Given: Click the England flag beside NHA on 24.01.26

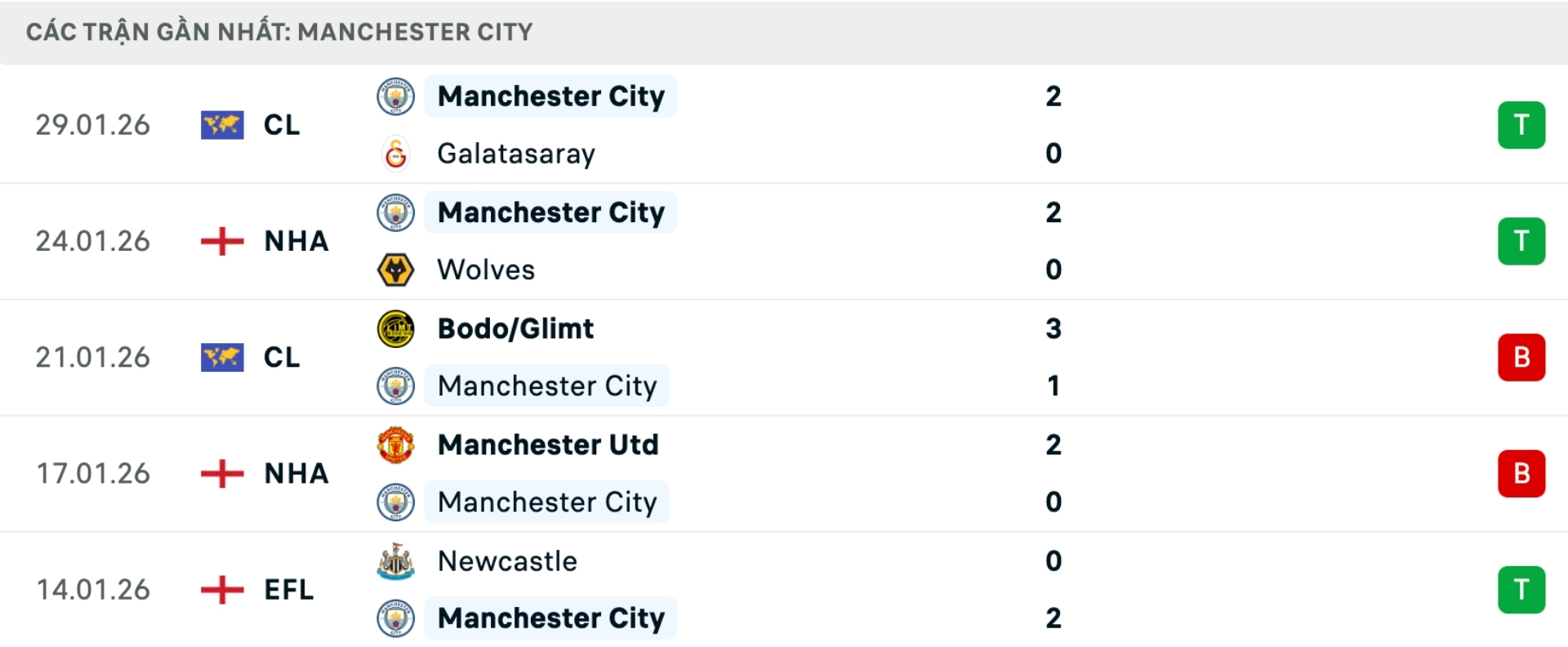Looking at the screenshot, I should [221, 241].
